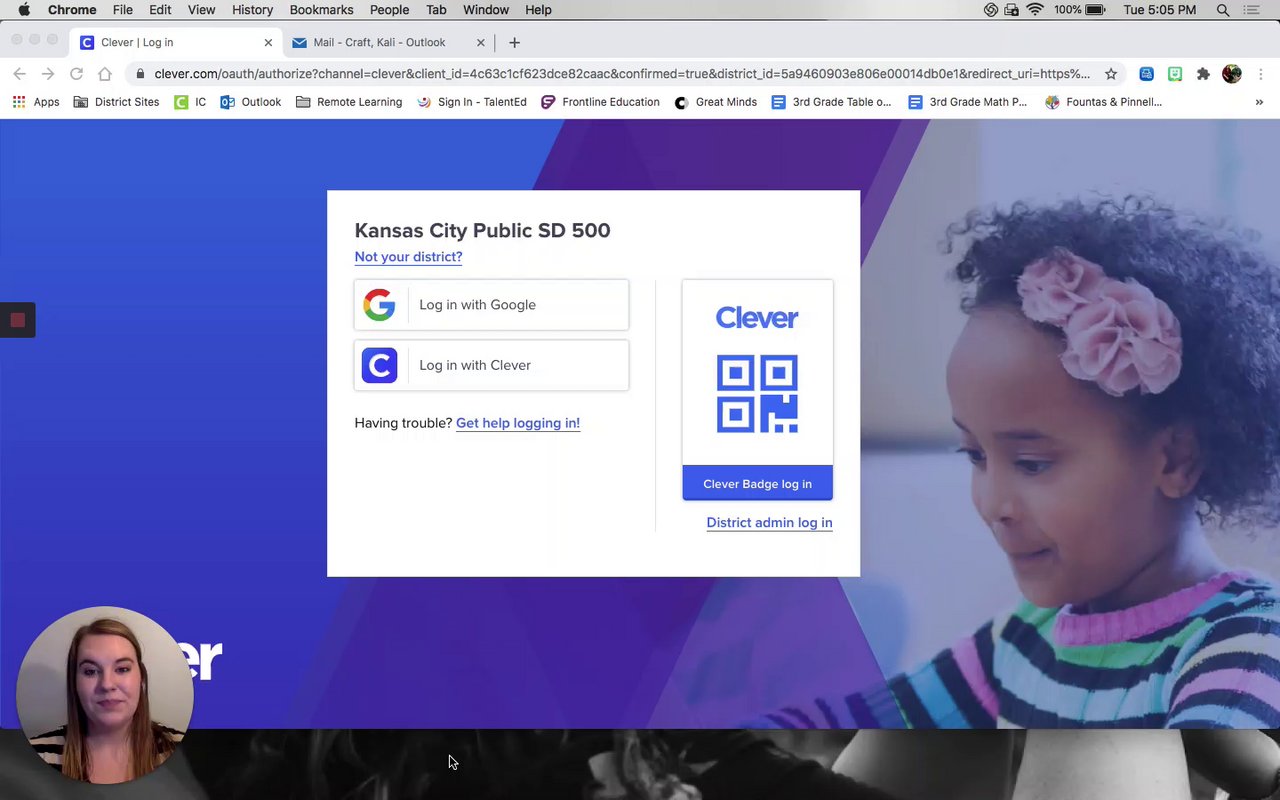Image resolution: width=1280 pixels, height=800 pixels.
Task: Close the Mail - Outlook tab
Action: (480, 42)
